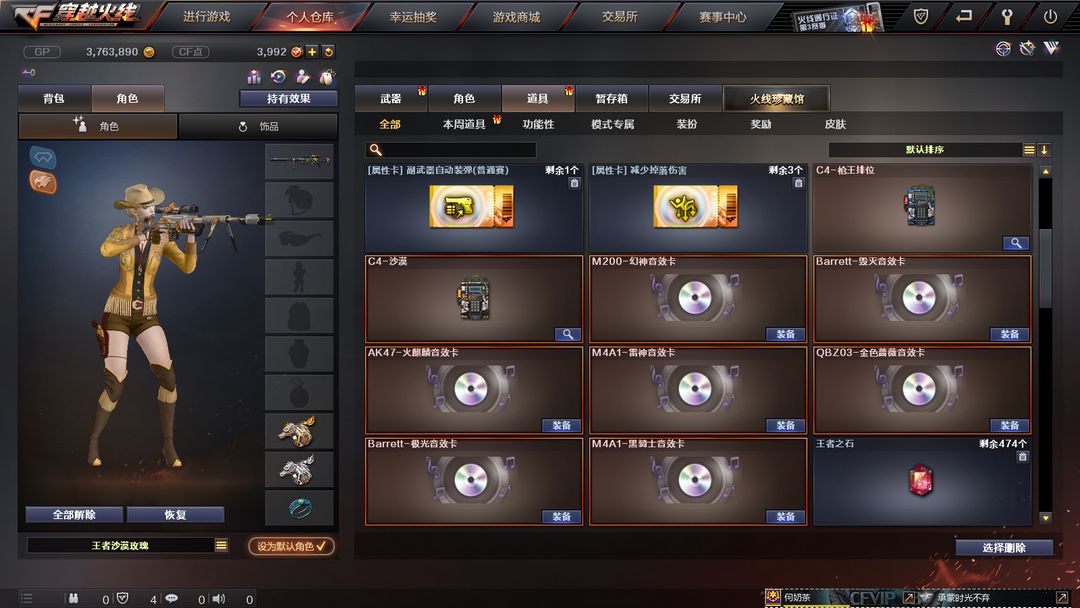Click the plus icon to add CF points

click(312, 52)
